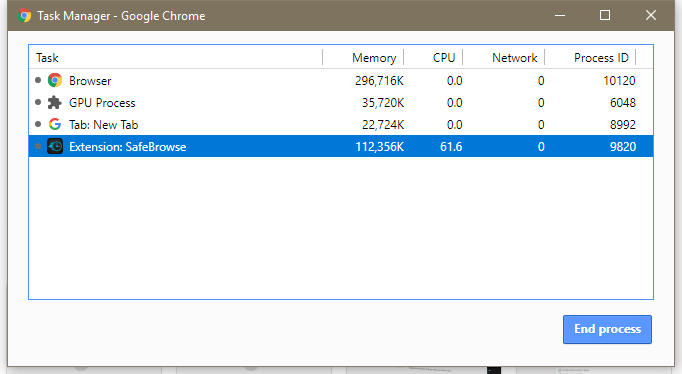Select the Browser task row
The height and width of the screenshot is (374, 682).
[x=341, y=80]
